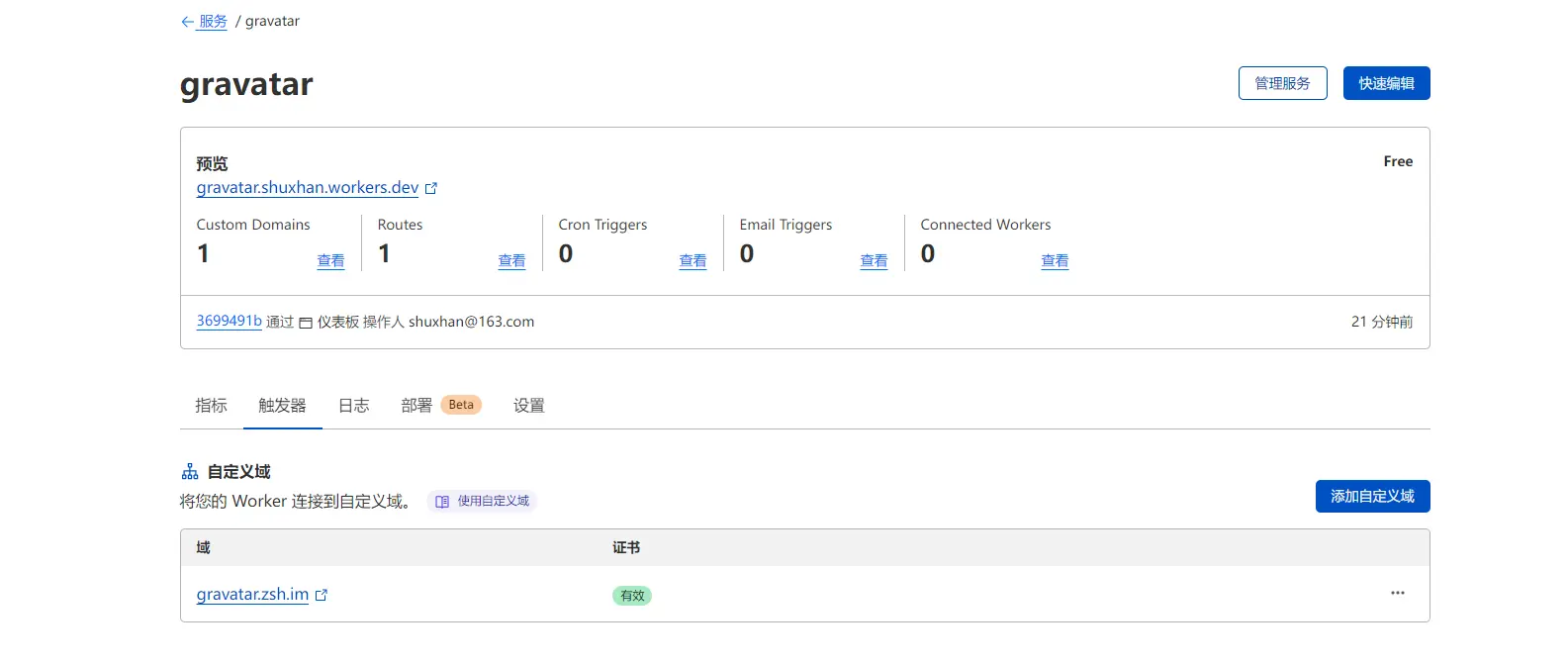This screenshot has height=665, width=1568.
Task: Click the 自定义域 network icon
Action: pyautogui.click(x=190, y=472)
